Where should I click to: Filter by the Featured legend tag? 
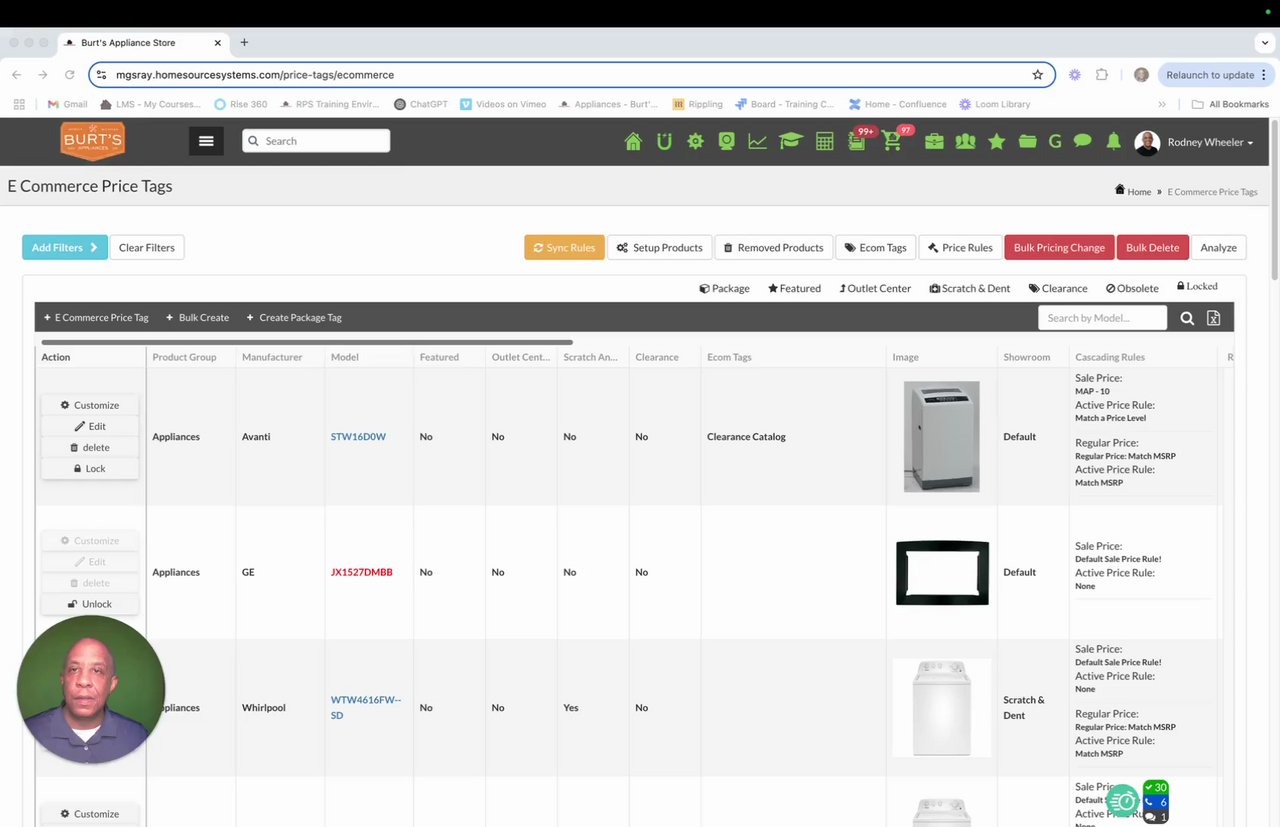(794, 288)
